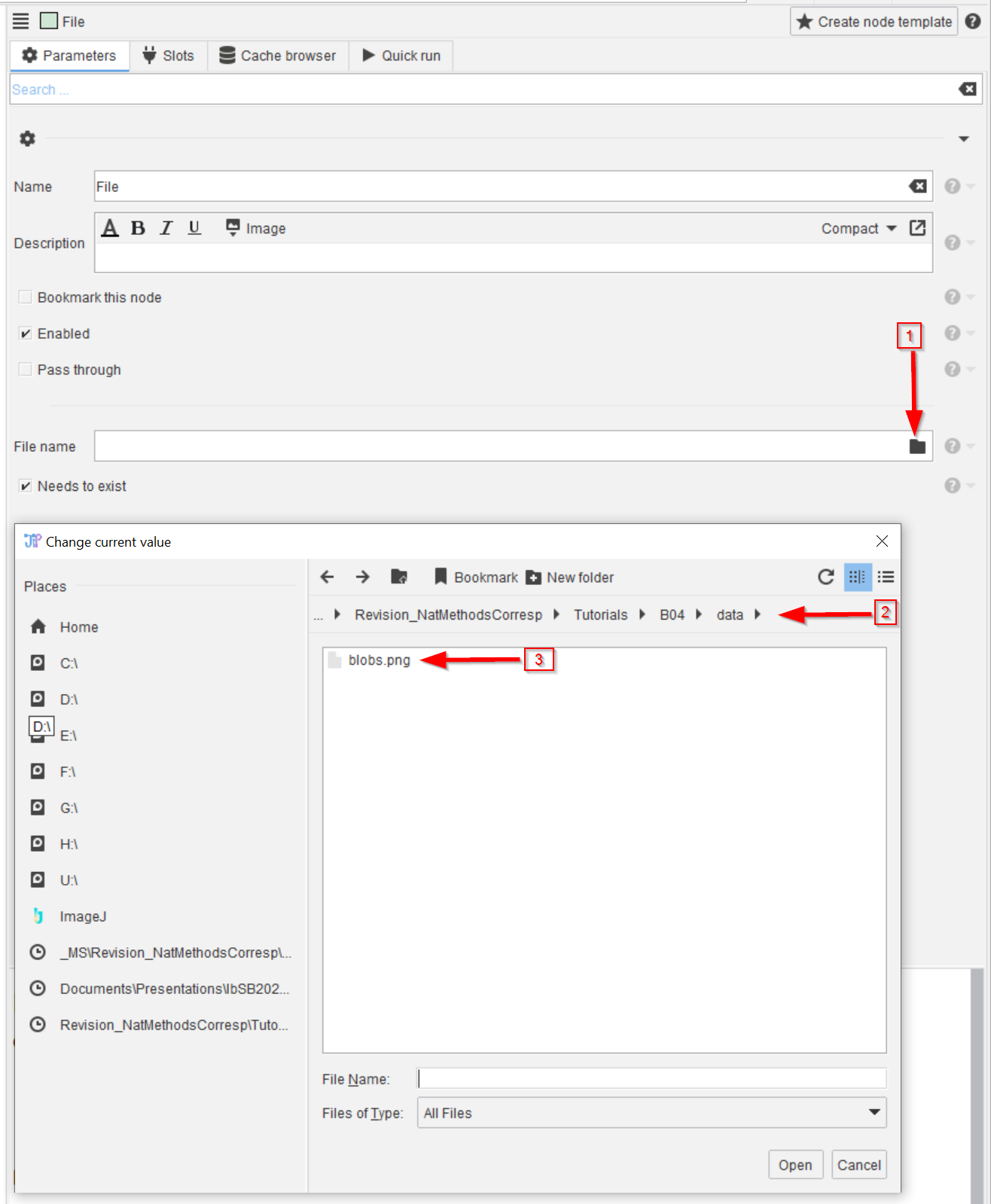Clear the Name field with erase icon

pos(917,186)
